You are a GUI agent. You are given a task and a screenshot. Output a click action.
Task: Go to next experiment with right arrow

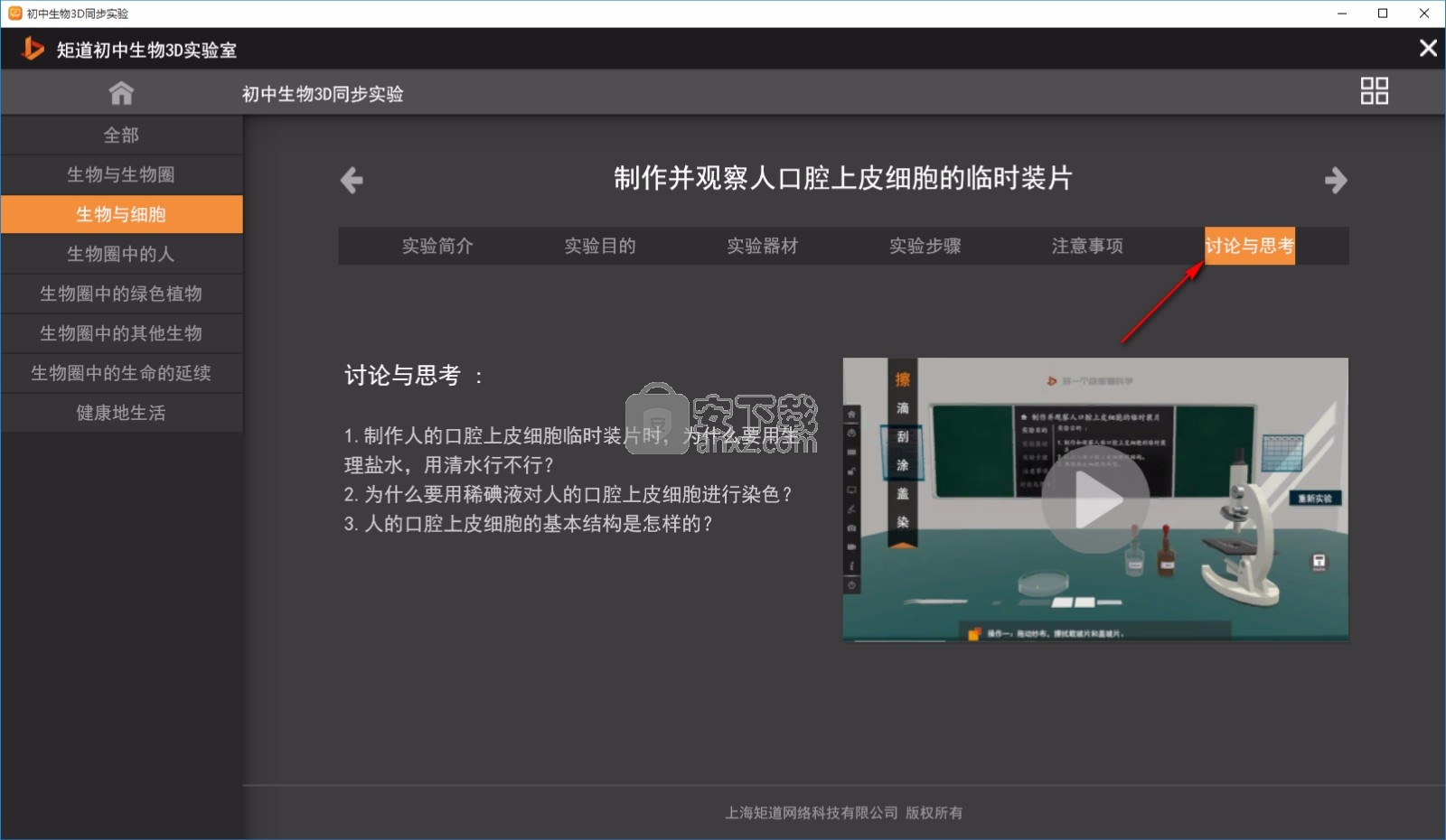click(x=1336, y=180)
